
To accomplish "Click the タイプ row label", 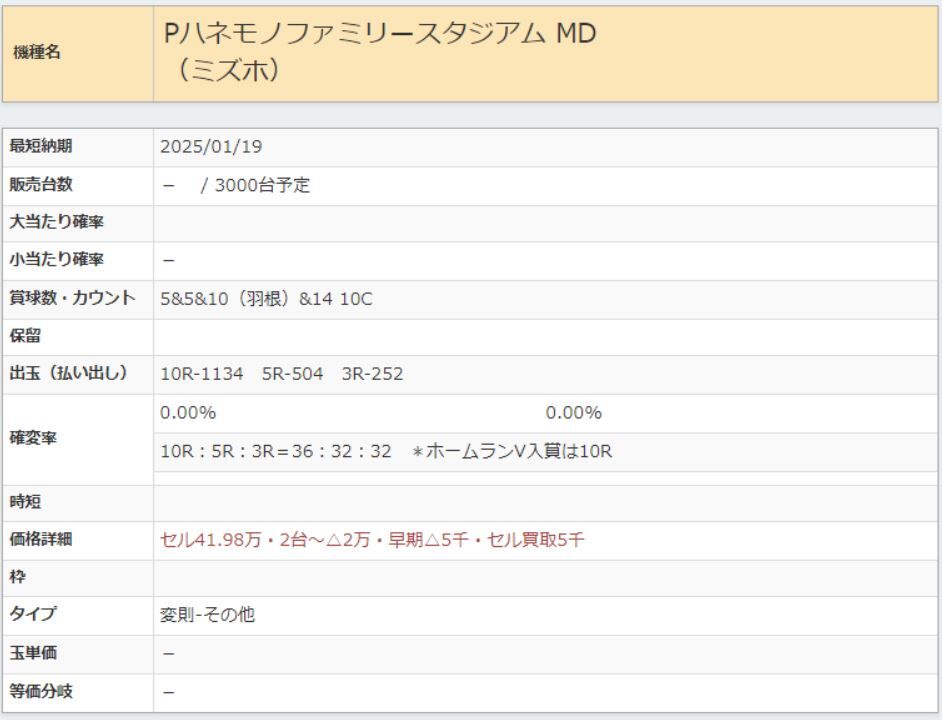I will (33, 614).
